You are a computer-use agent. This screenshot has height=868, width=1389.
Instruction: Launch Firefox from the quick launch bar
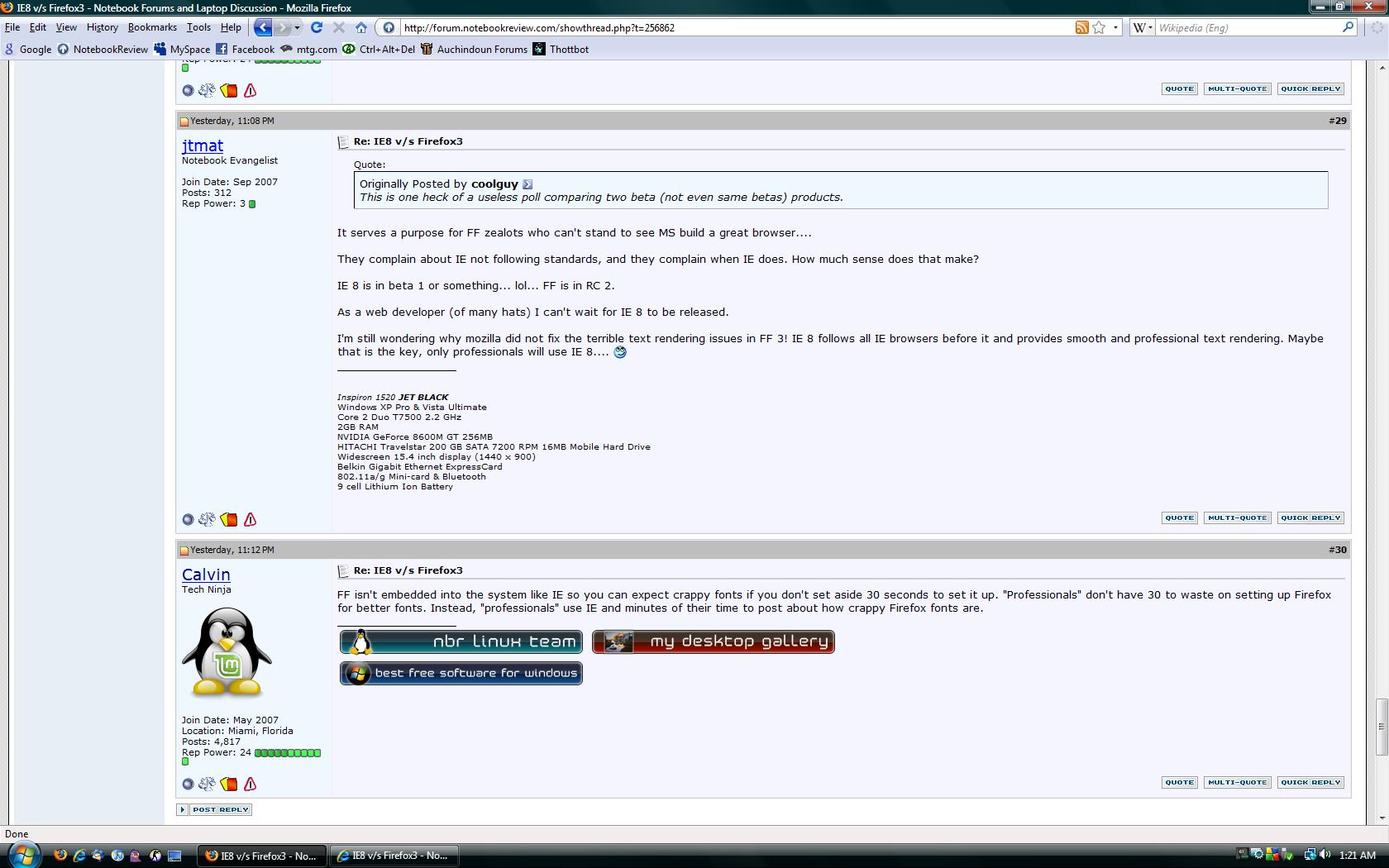point(60,856)
